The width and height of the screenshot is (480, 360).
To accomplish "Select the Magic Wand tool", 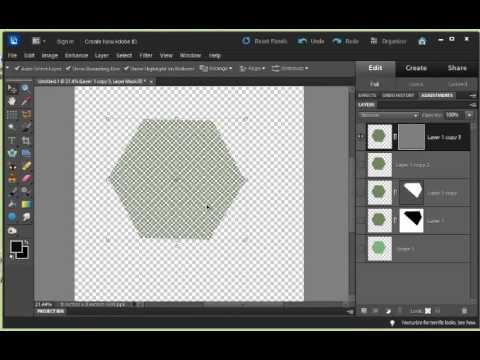I will (12, 127).
